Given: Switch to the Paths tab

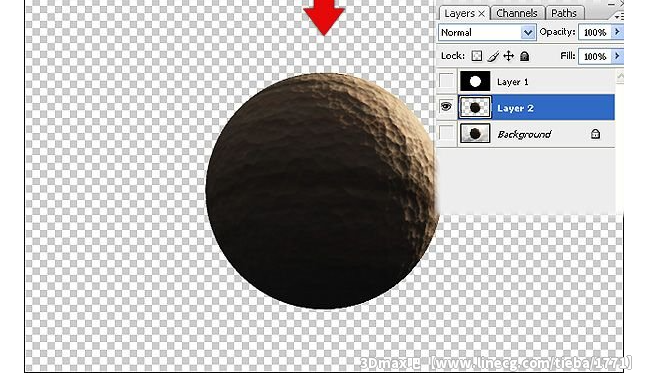Looking at the screenshot, I should [x=564, y=13].
